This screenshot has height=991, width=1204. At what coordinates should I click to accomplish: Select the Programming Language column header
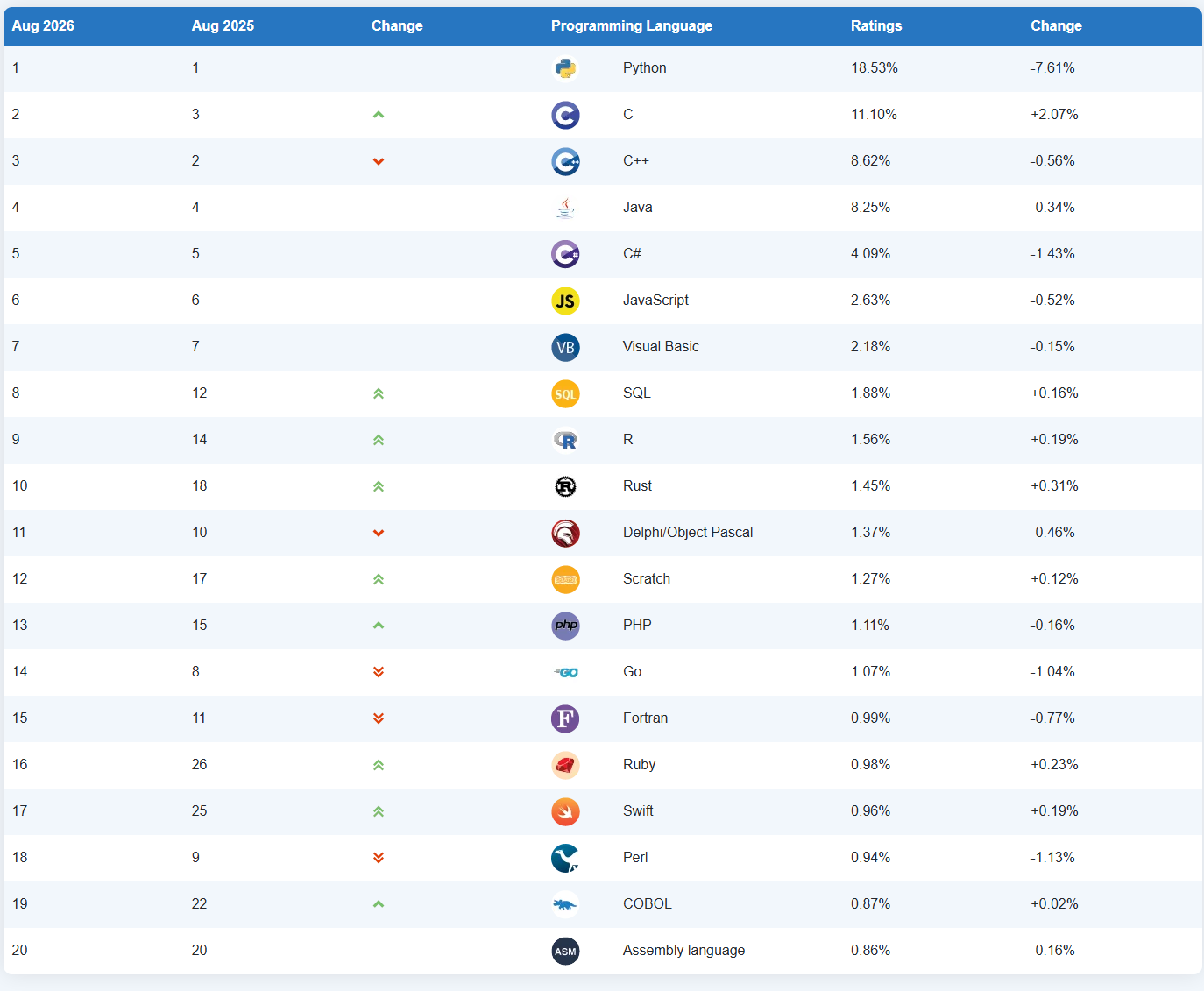(632, 26)
